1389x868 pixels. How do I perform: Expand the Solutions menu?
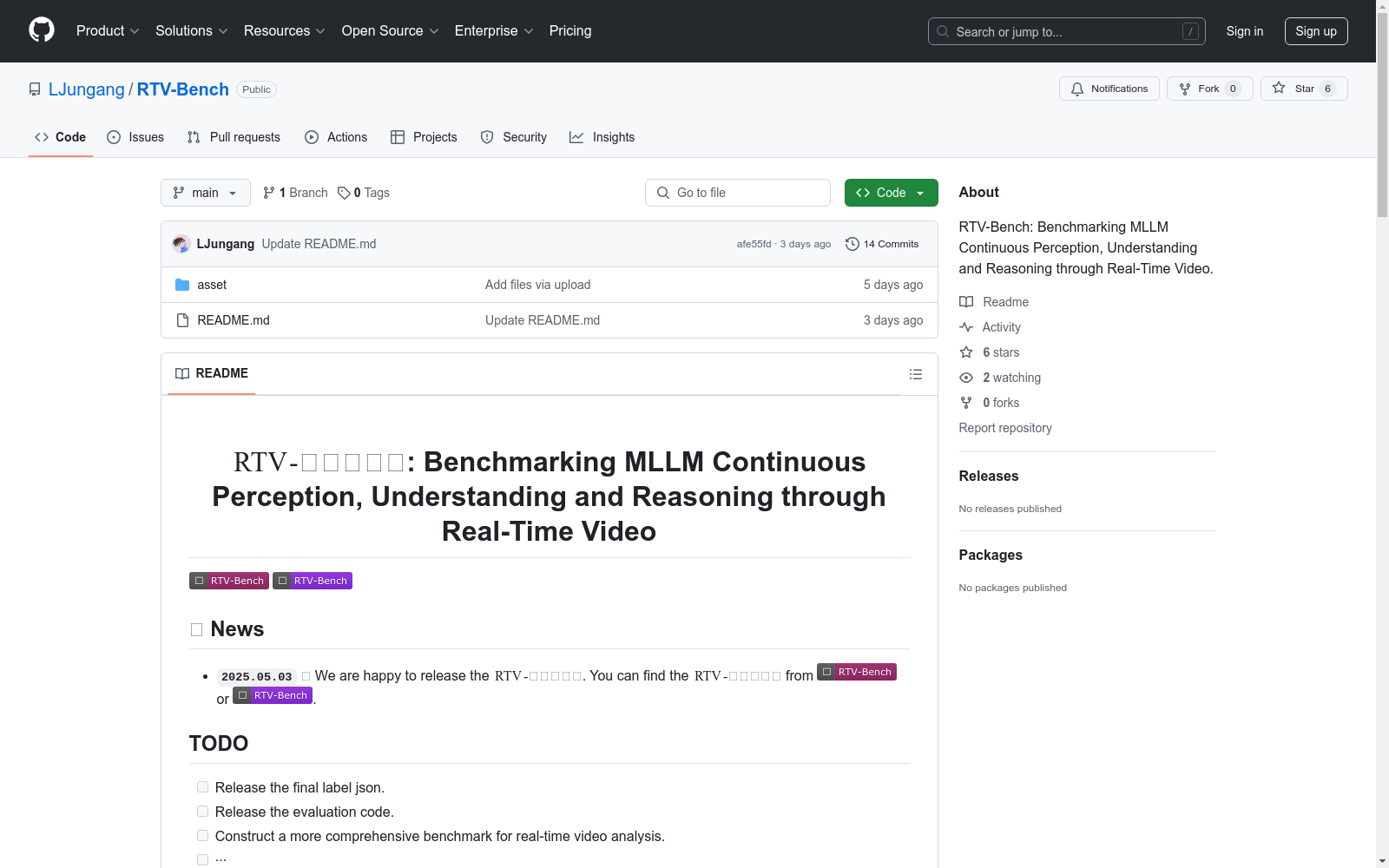tap(191, 31)
